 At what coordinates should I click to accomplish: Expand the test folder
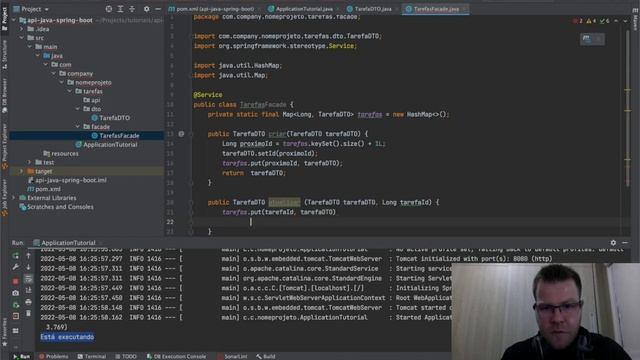coord(30,162)
